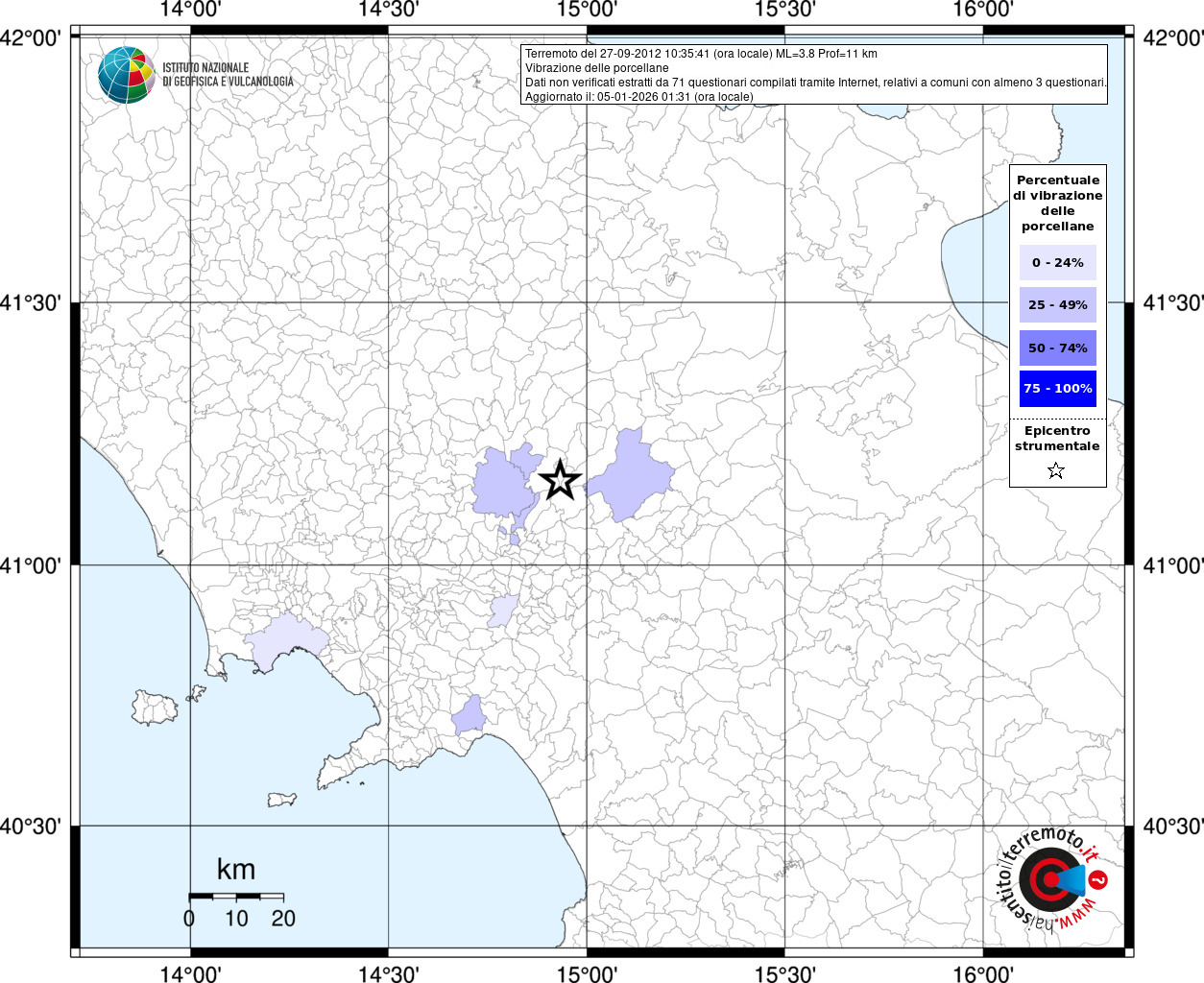
Task: Click the INGV globe logo
Action: click(127, 75)
